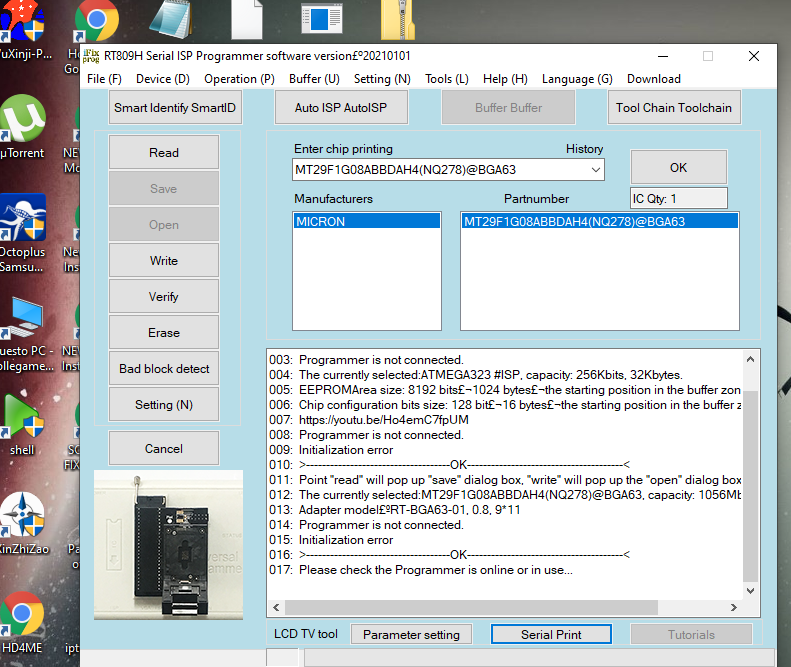Screen dimensions: 791x667
Task: Open uTorrent desktop icon
Action: tap(22, 126)
